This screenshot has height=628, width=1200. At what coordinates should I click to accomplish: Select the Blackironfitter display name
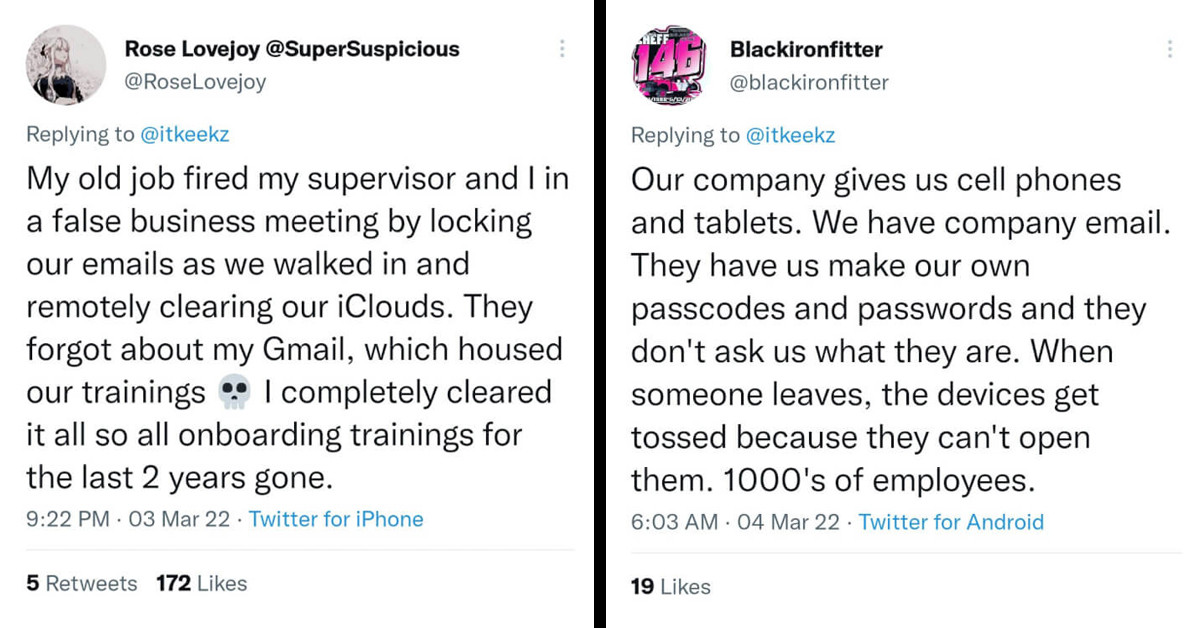click(x=806, y=48)
